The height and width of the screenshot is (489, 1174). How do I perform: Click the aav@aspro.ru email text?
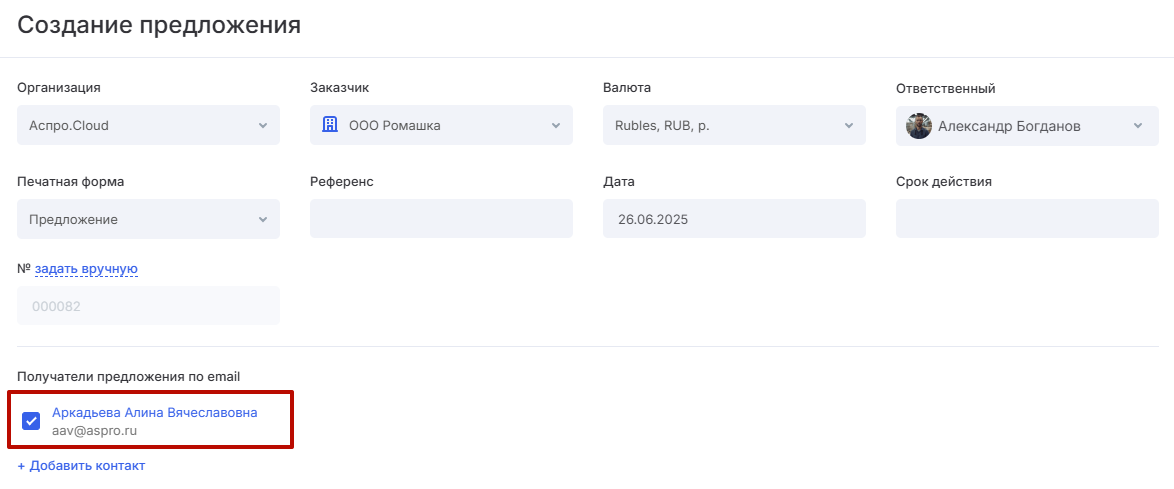coord(94,431)
